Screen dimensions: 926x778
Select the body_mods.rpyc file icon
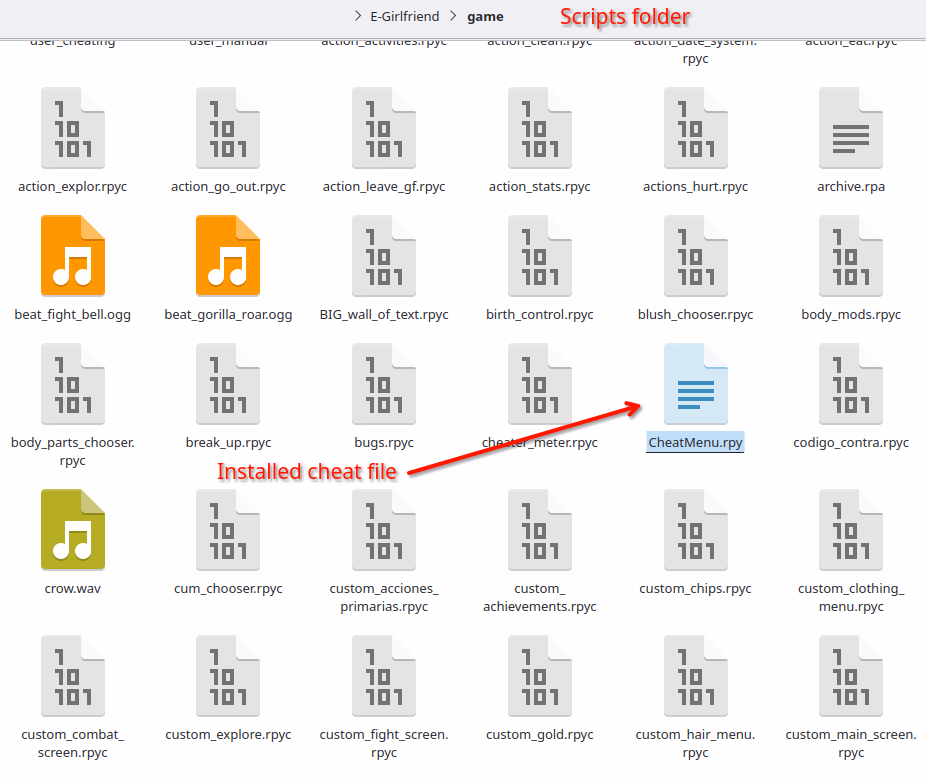point(850,256)
